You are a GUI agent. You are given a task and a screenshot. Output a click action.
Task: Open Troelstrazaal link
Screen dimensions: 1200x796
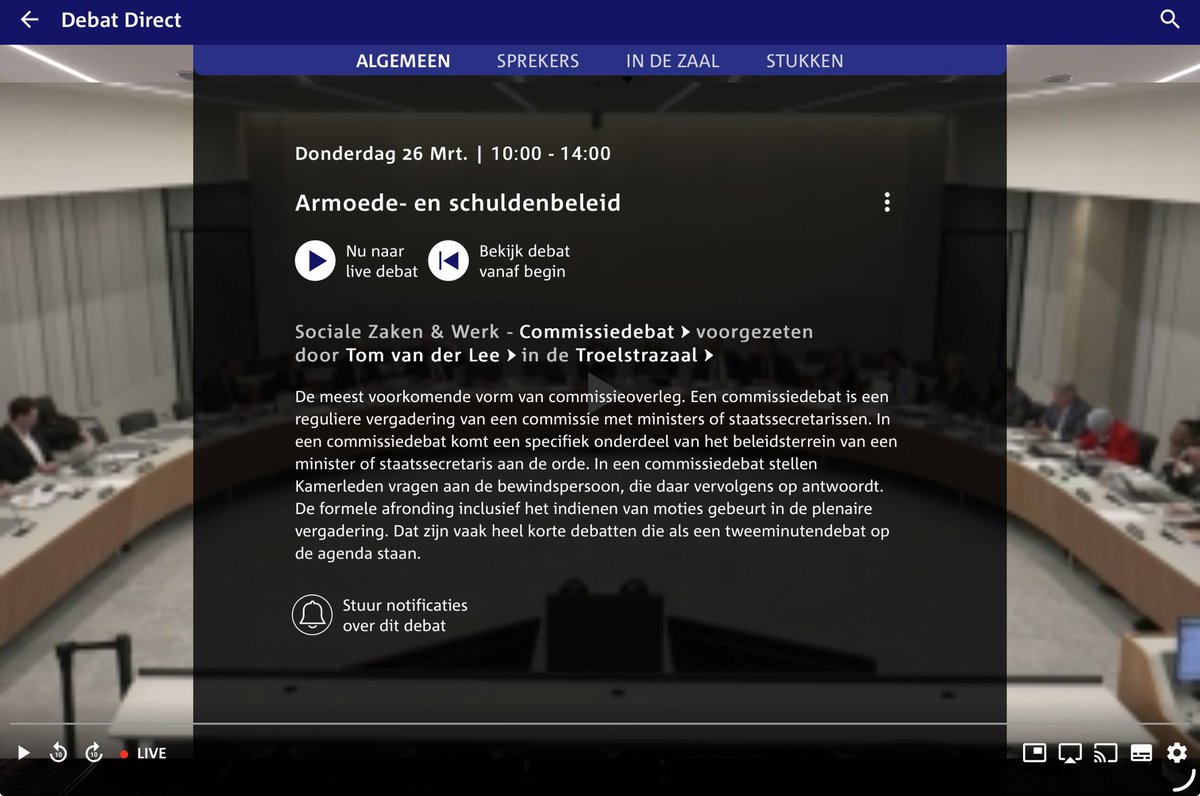click(x=645, y=355)
